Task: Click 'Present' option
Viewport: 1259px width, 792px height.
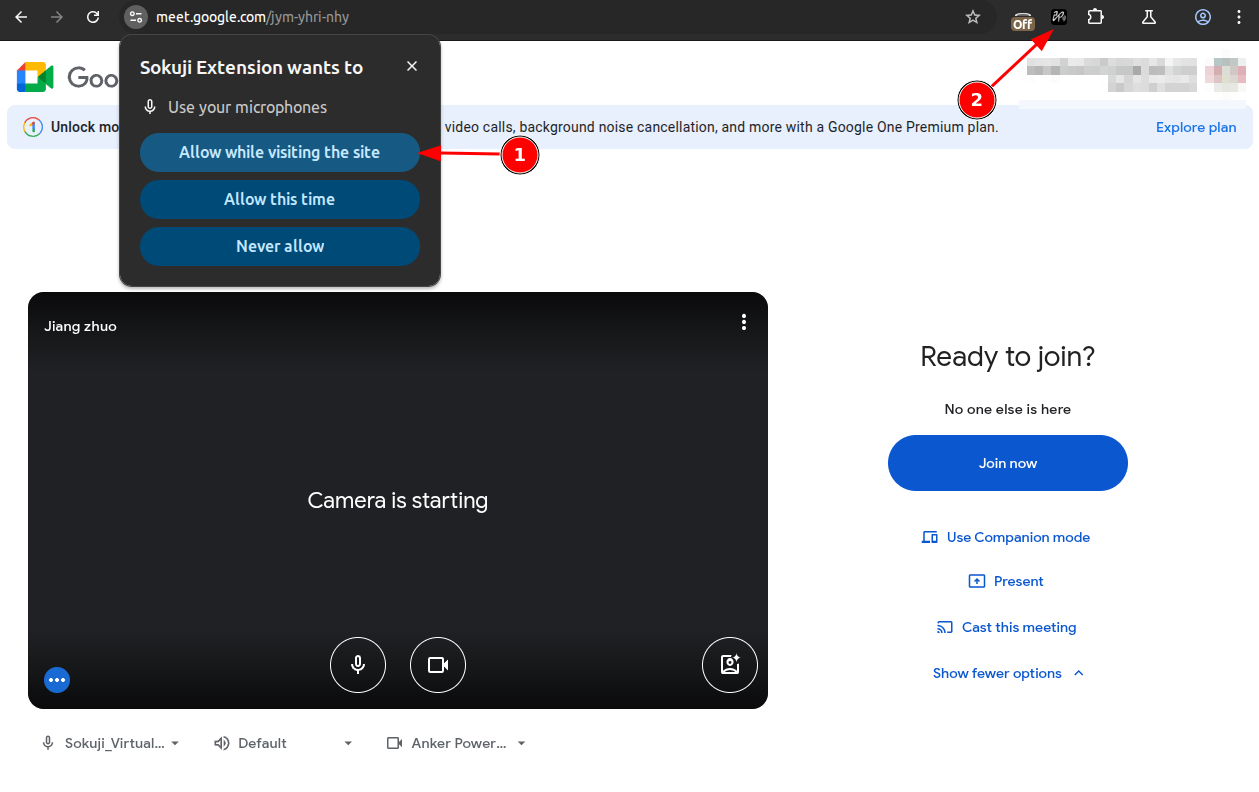Action: pyautogui.click(x=1007, y=581)
